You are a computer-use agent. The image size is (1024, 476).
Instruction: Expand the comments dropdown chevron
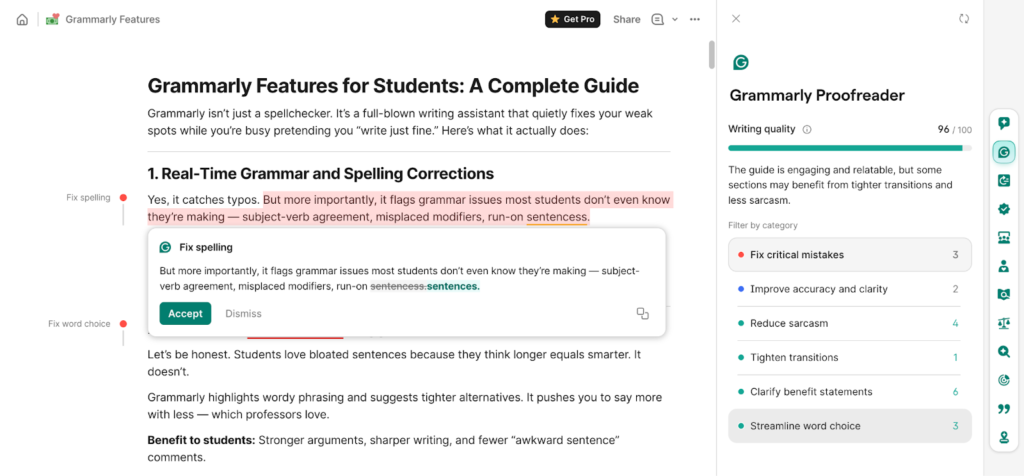click(x=675, y=20)
